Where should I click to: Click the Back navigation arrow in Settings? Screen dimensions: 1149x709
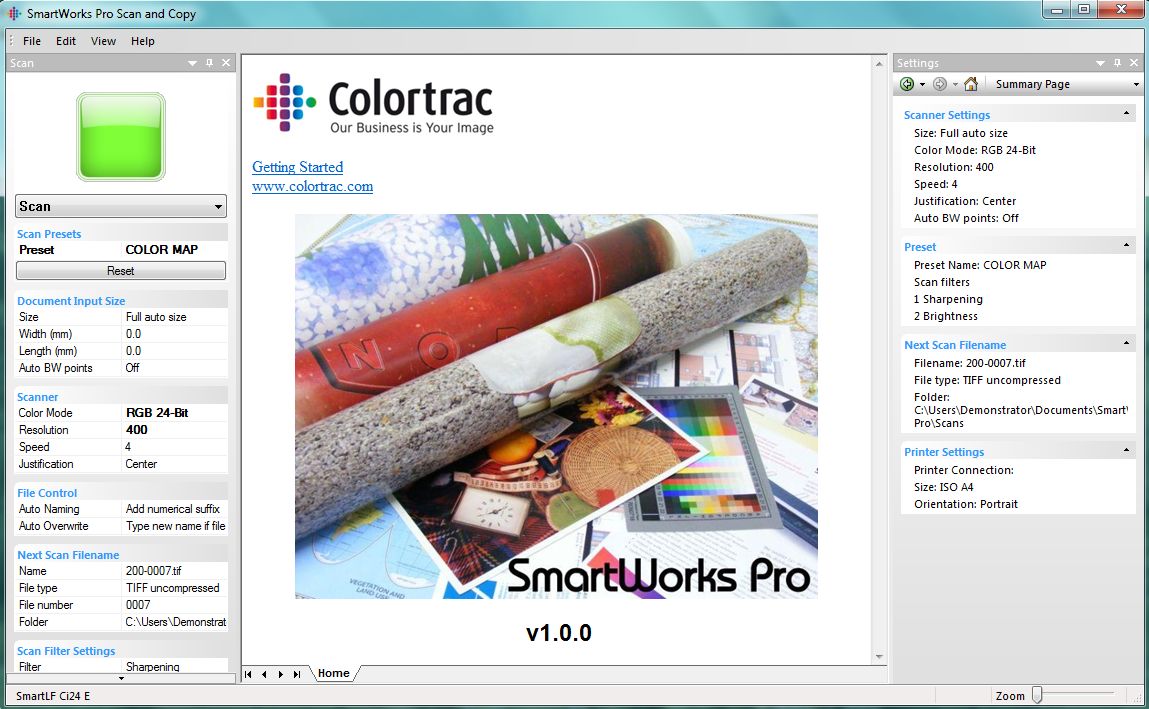point(906,84)
